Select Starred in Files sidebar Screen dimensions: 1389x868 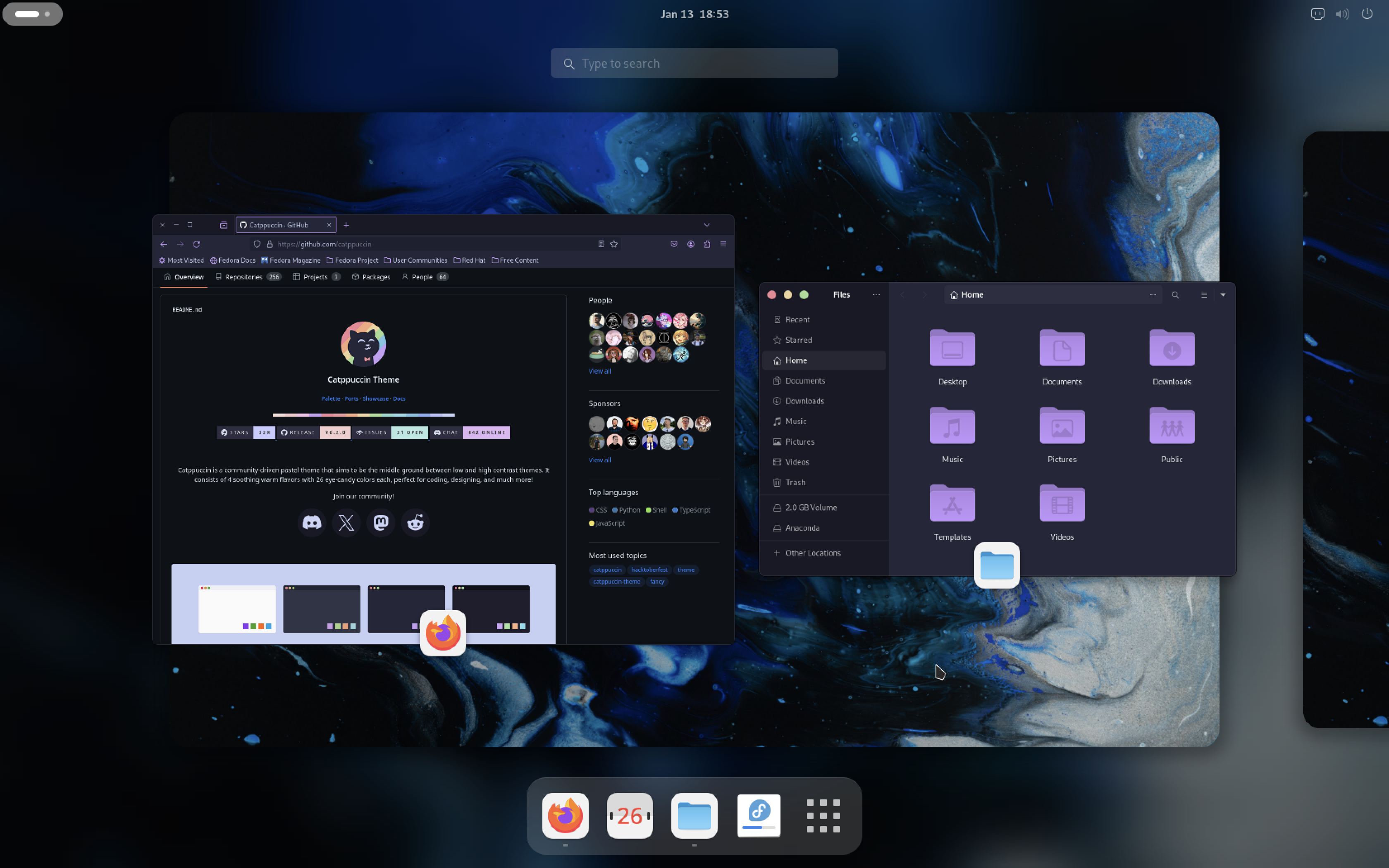pos(823,340)
